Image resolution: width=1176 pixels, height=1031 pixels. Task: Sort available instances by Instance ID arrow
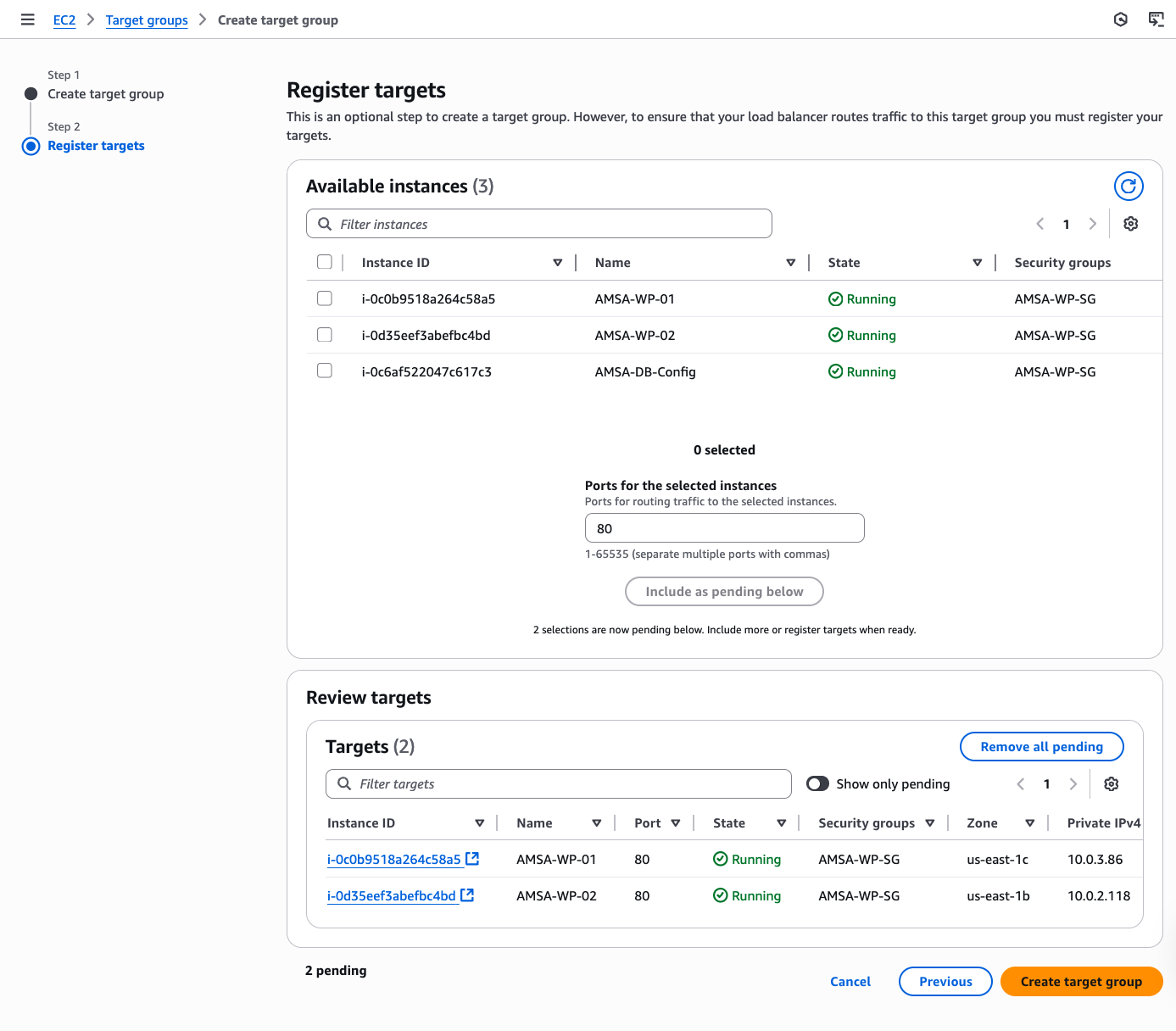[x=557, y=263]
